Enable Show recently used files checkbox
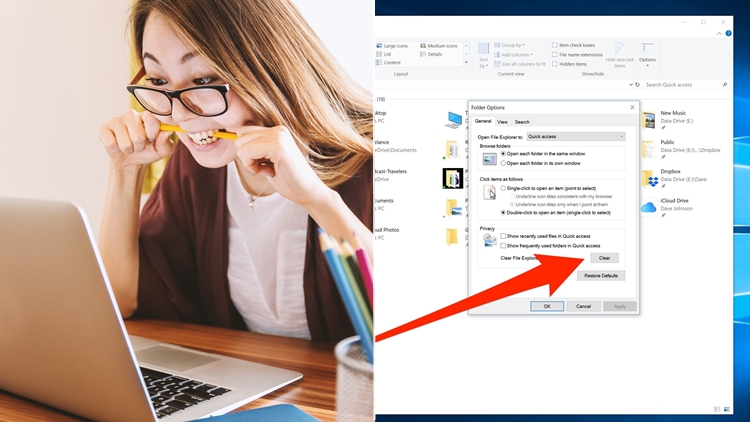Viewport: 750px width, 422px height. tap(503, 236)
